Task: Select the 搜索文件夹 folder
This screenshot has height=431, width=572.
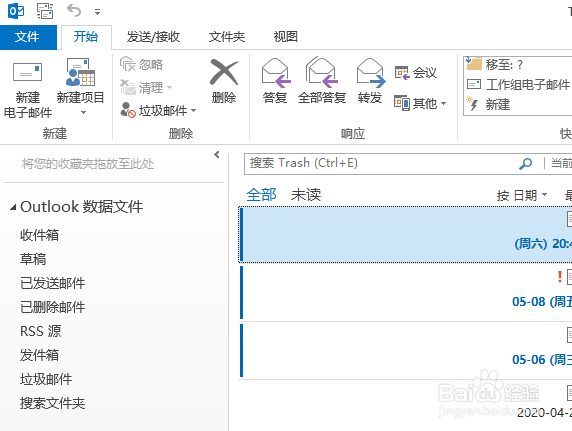Action: tap(53, 403)
